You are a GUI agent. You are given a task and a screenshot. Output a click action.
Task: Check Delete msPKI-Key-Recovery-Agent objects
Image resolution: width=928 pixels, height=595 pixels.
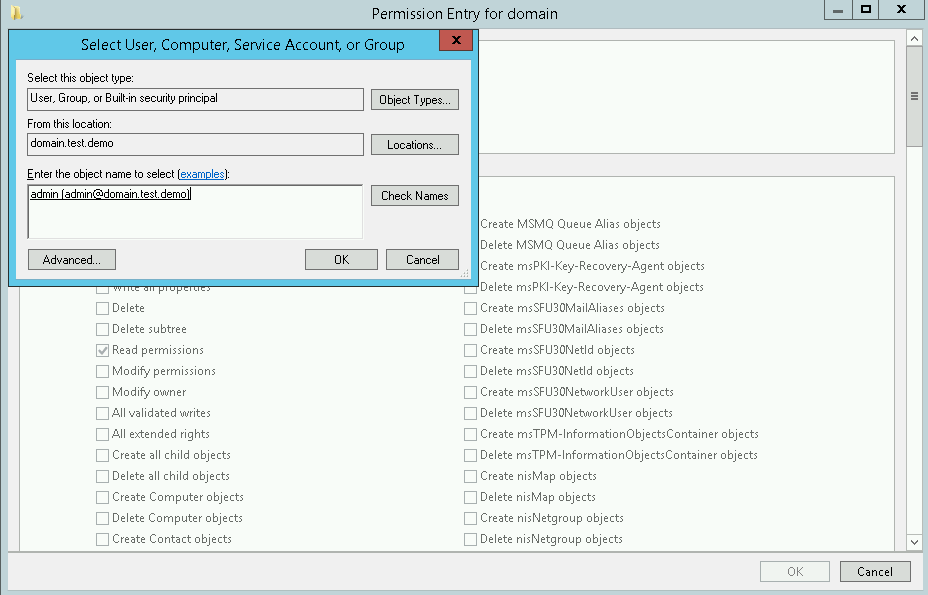pos(471,288)
